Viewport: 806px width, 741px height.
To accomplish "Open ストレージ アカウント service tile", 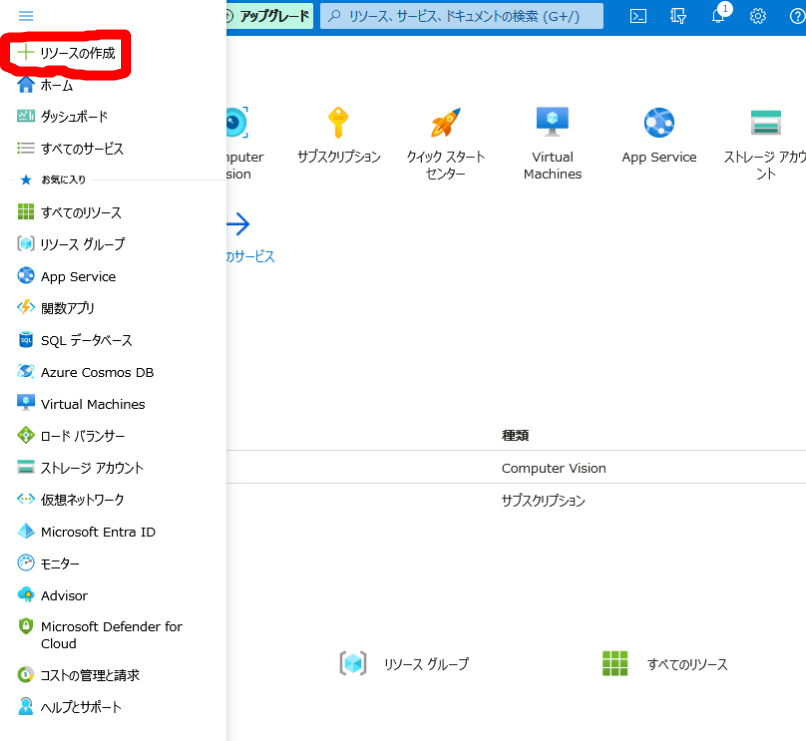I will click(x=765, y=143).
